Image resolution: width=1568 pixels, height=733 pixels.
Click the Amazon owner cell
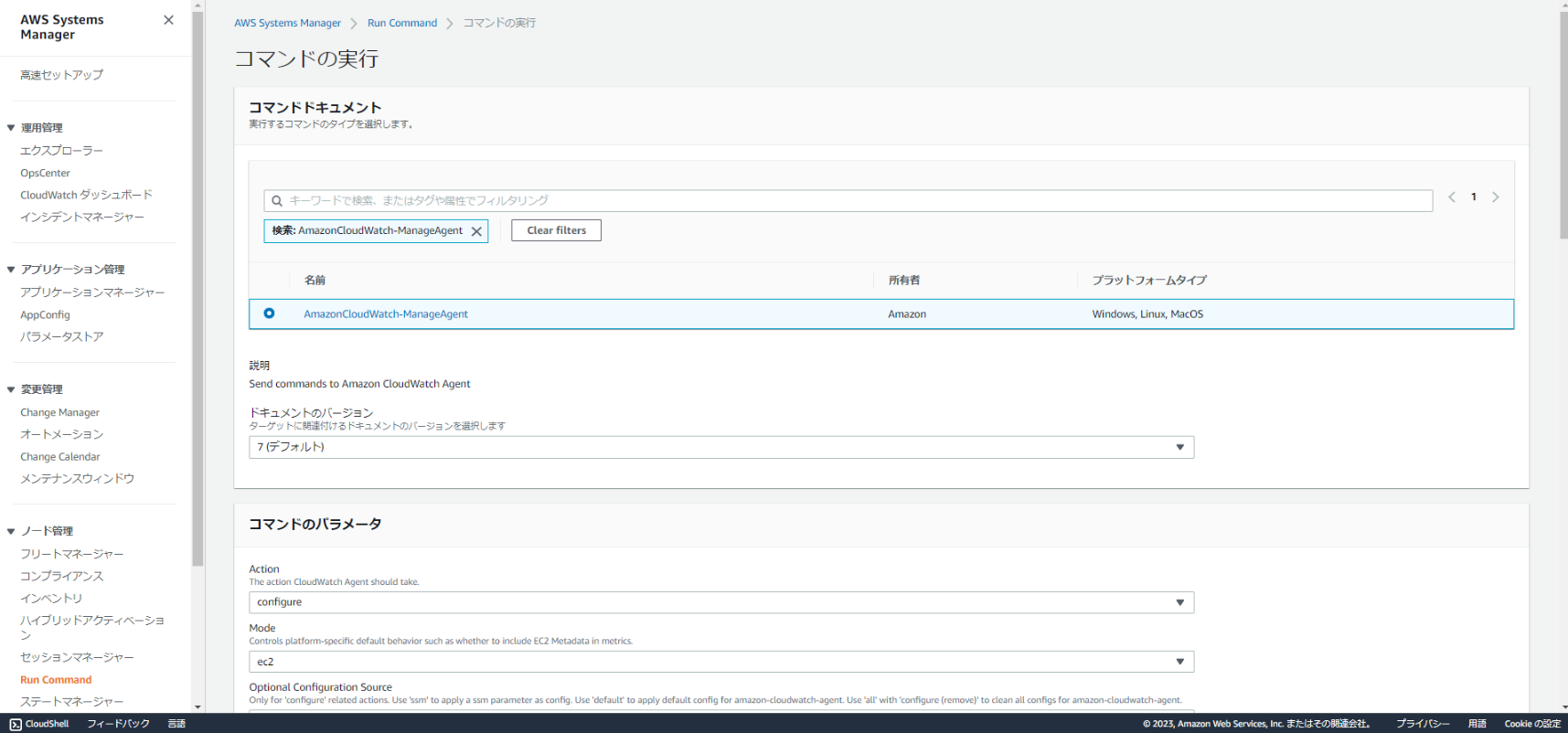click(907, 314)
